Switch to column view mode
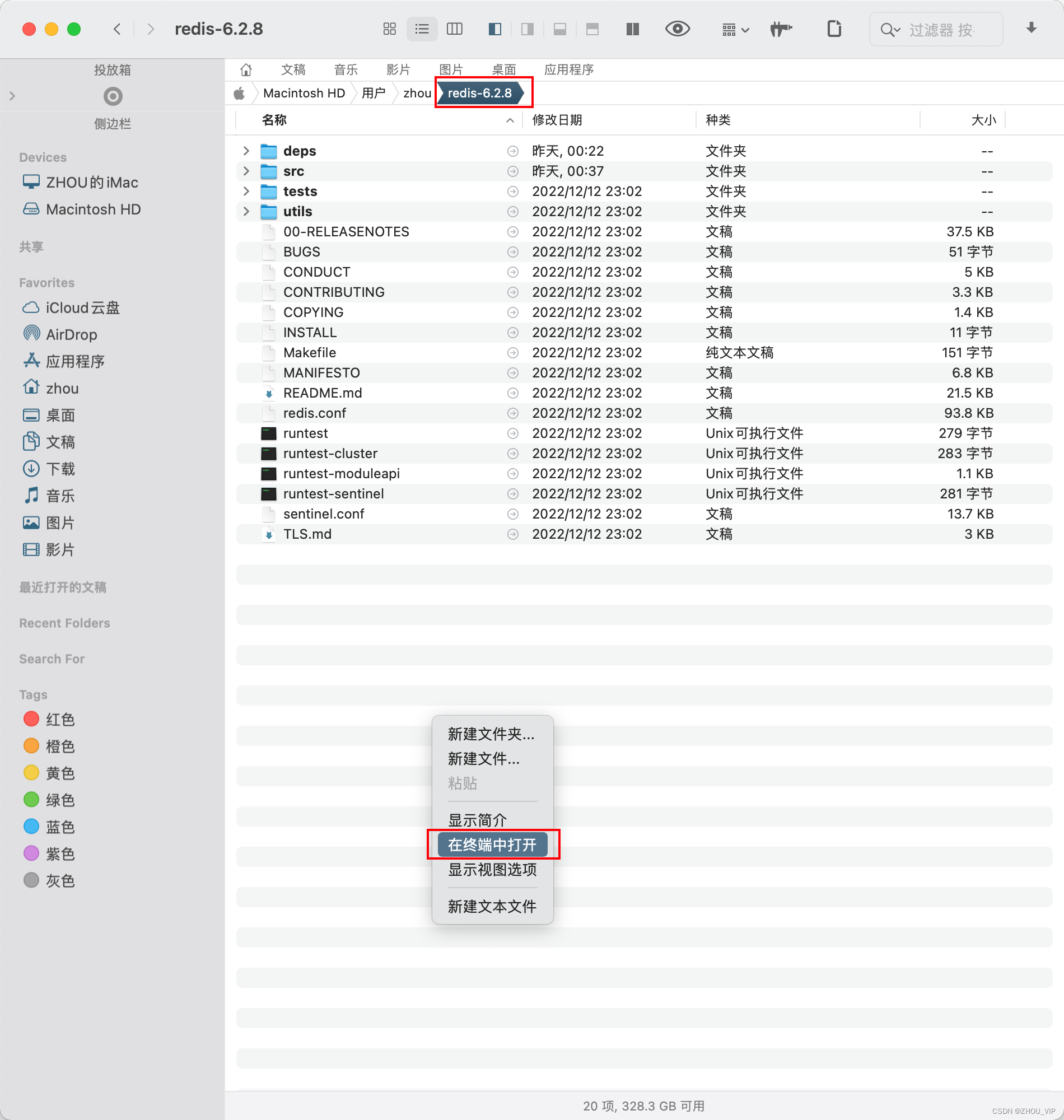Viewport: 1064px width, 1120px height. (x=455, y=29)
